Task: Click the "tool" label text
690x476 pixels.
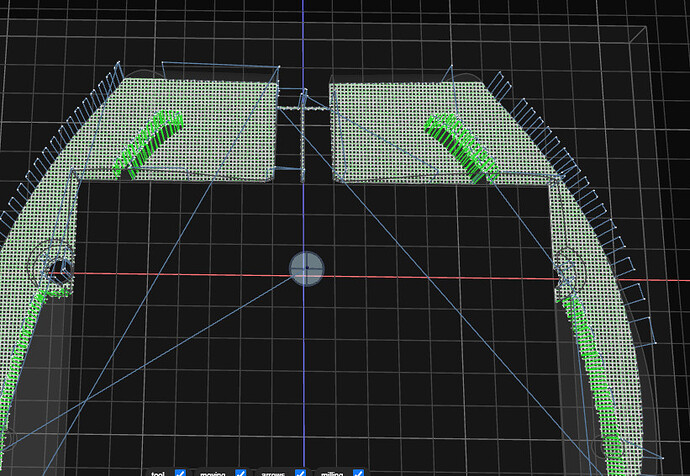Action: (x=157, y=472)
